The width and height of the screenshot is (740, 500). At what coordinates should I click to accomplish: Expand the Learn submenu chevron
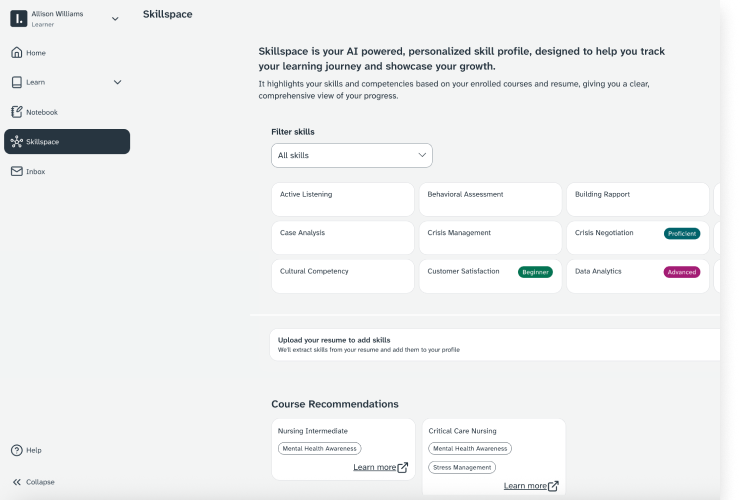coord(117,82)
